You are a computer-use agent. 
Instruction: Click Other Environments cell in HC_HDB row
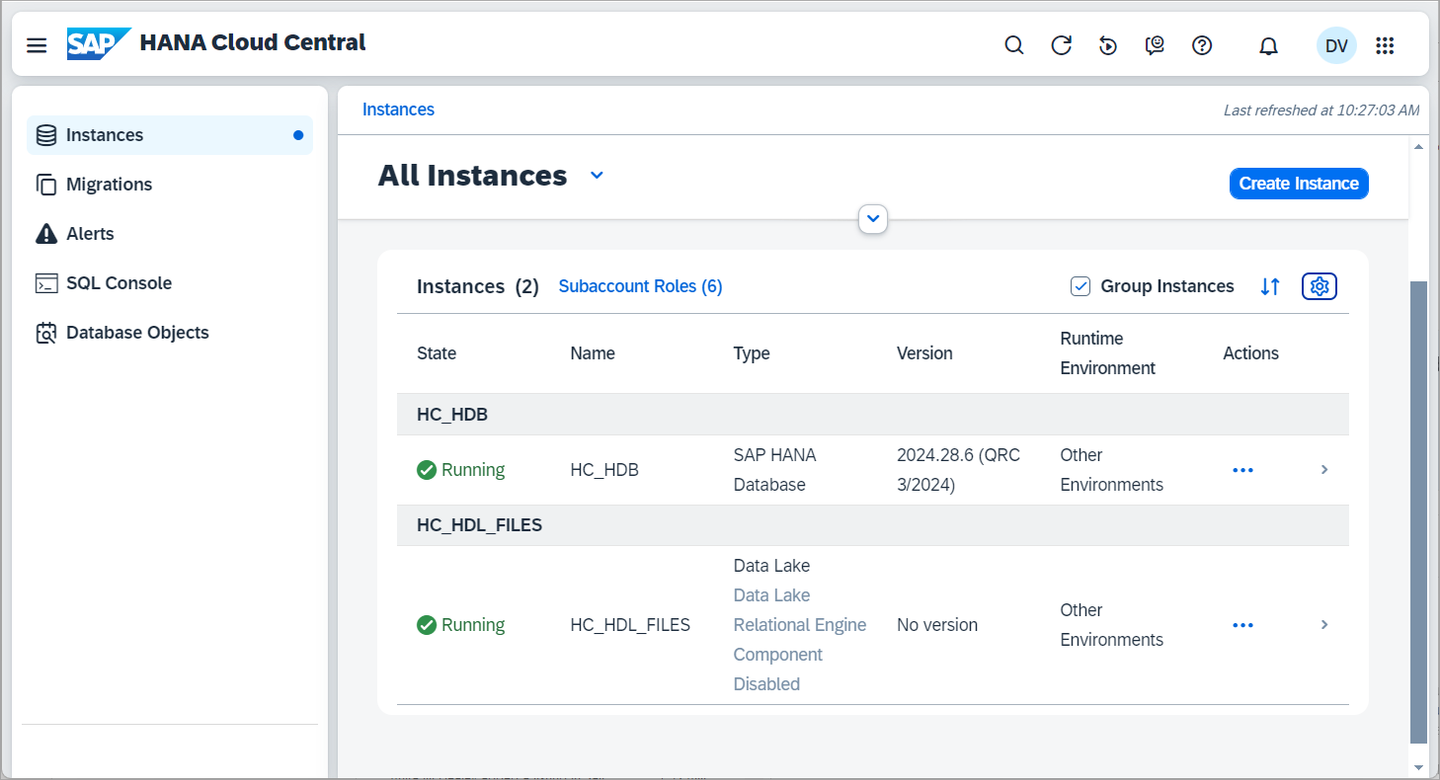1111,470
